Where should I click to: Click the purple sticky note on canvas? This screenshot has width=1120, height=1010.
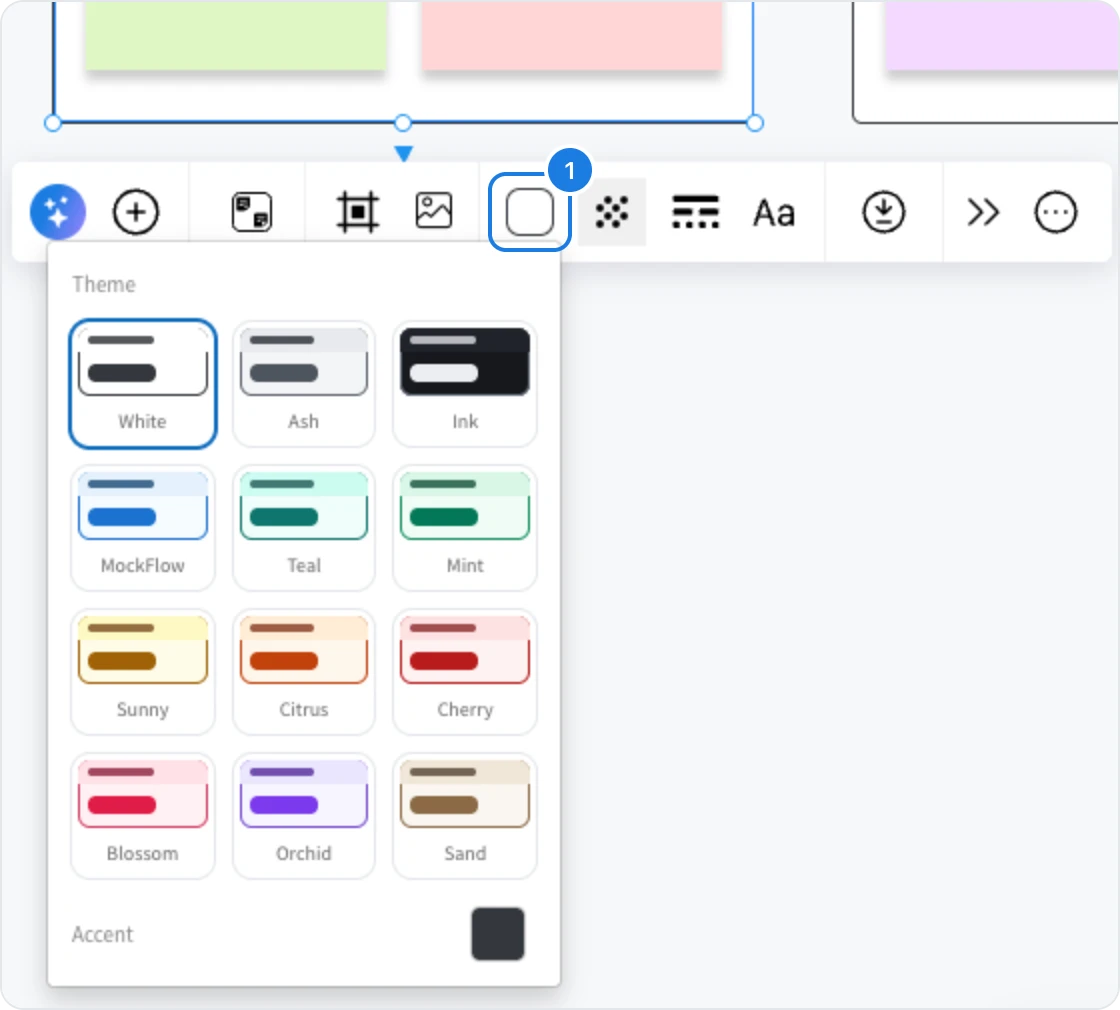[x=1001, y=35]
